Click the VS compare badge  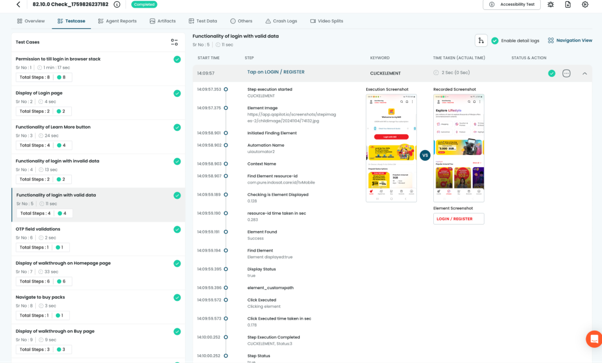point(425,156)
